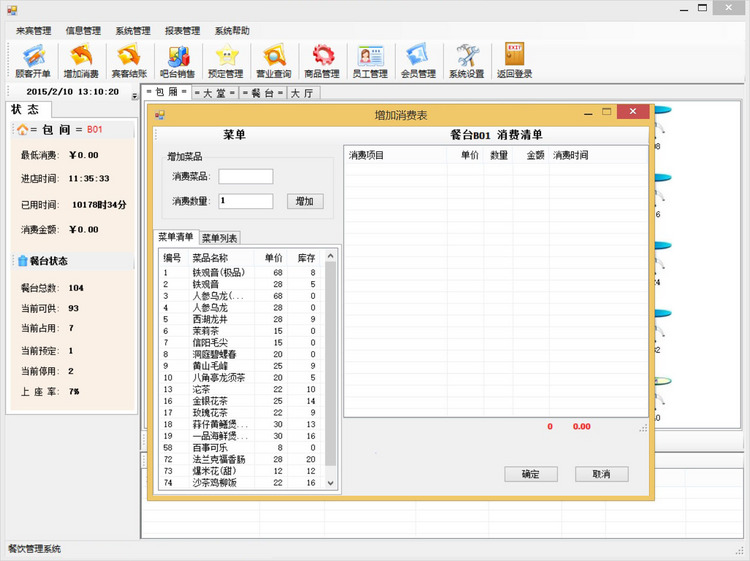750x561 pixels.
Task: Click the 增加 button
Action: pos(305,201)
